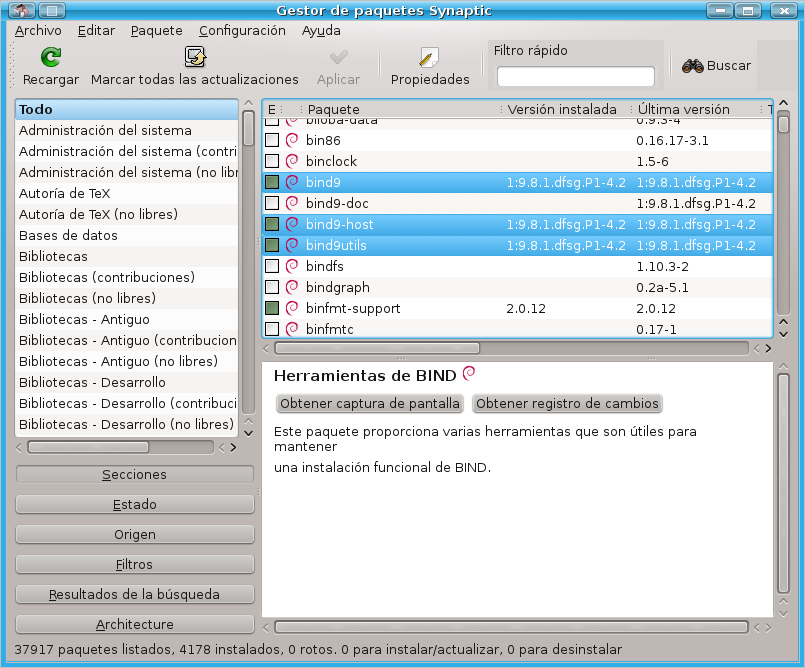The width and height of the screenshot is (805, 668).
Task: Click the Origen button
Action: point(135,535)
